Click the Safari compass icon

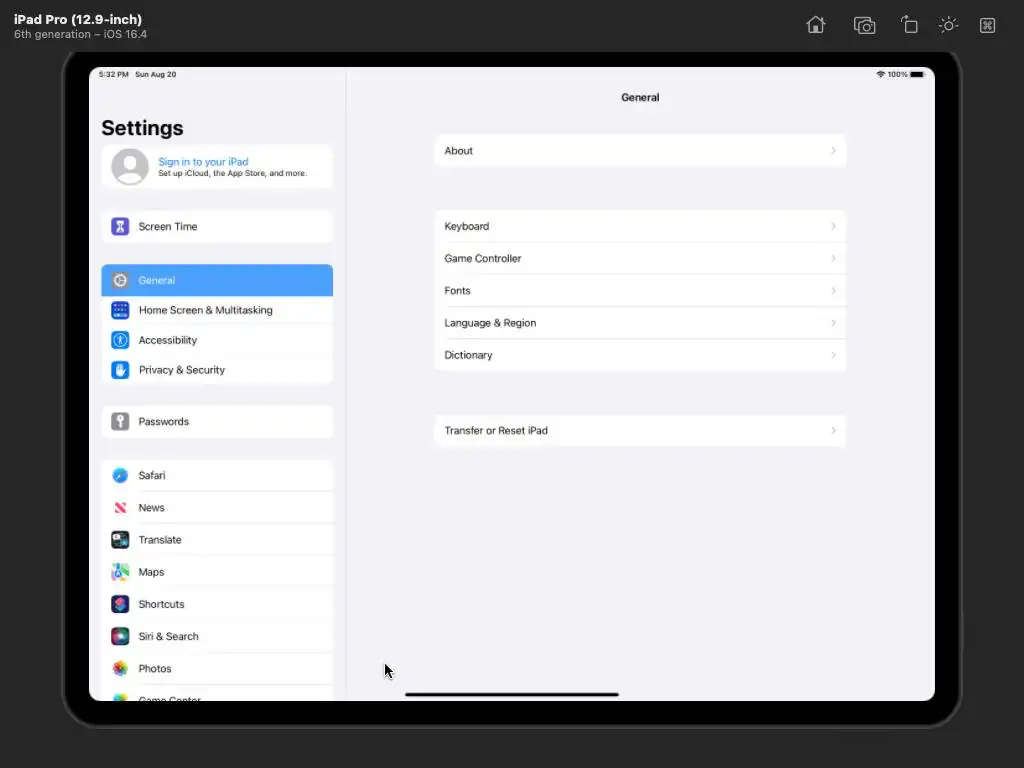click(120, 475)
